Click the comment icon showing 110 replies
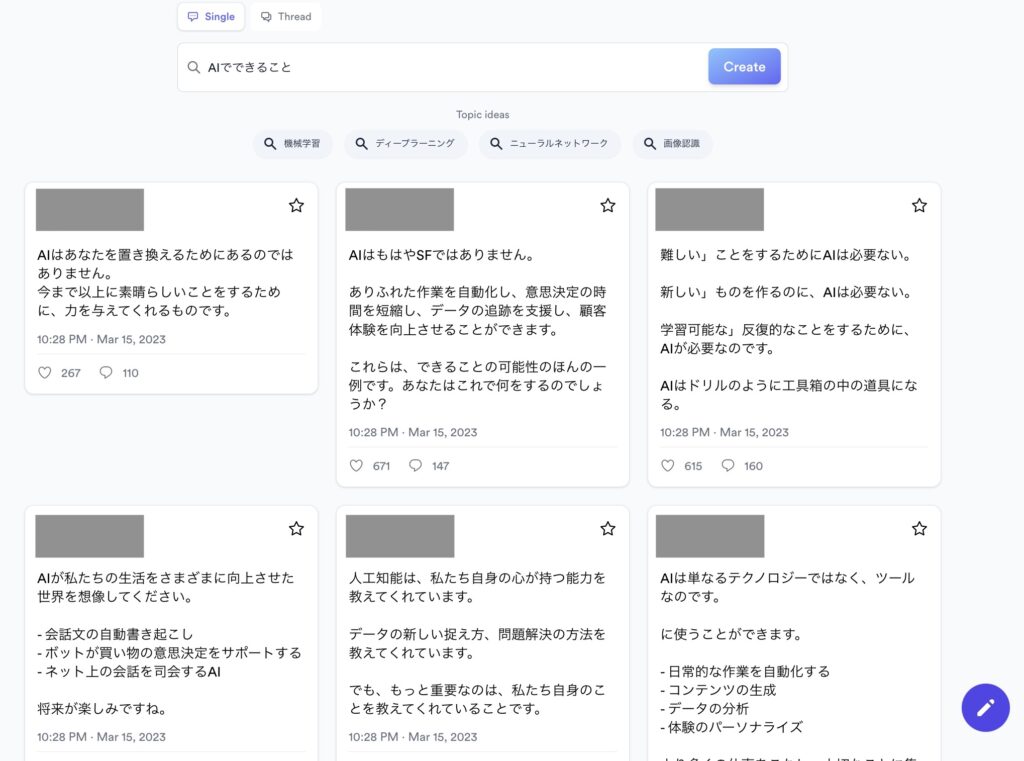The height and width of the screenshot is (761, 1024). [106, 373]
